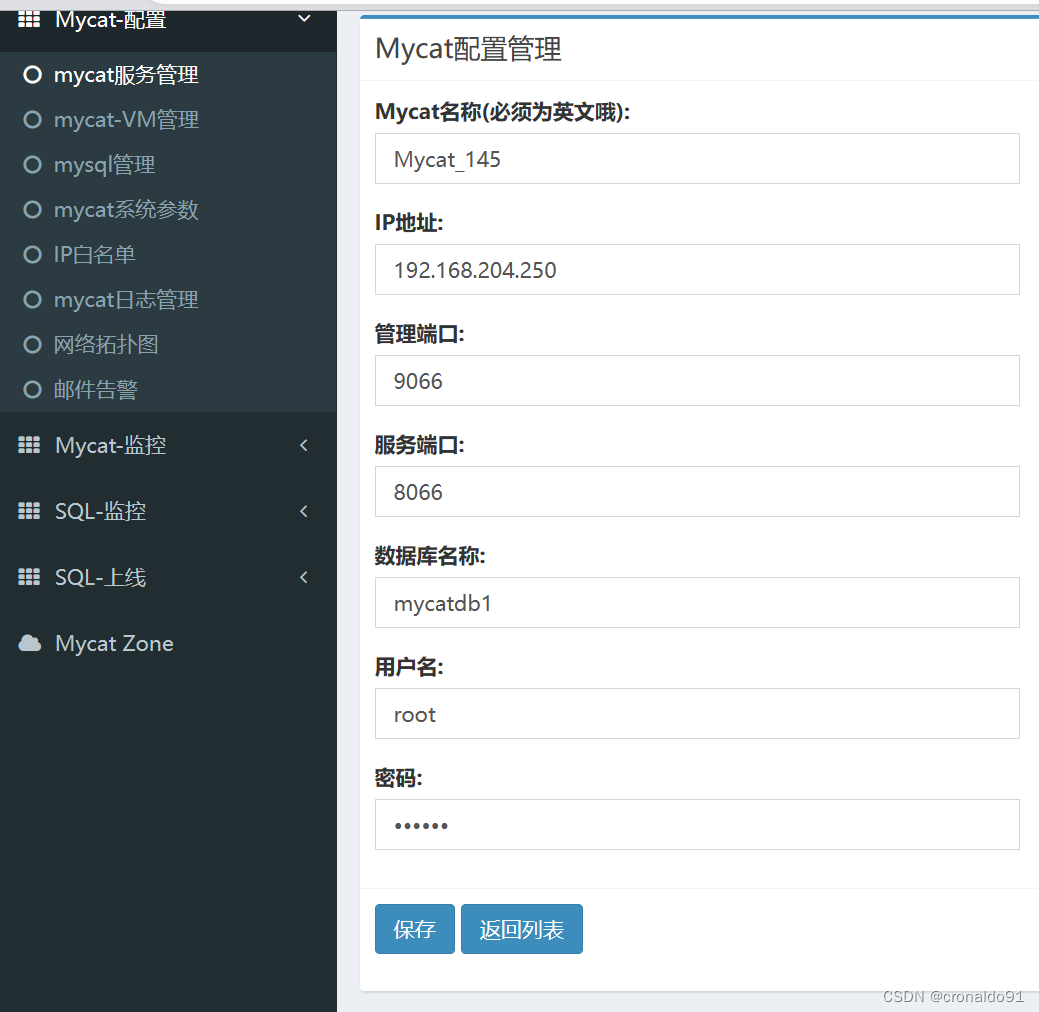Click the 返回列表 button
The width and height of the screenshot is (1039, 1012).
coord(521,929)
